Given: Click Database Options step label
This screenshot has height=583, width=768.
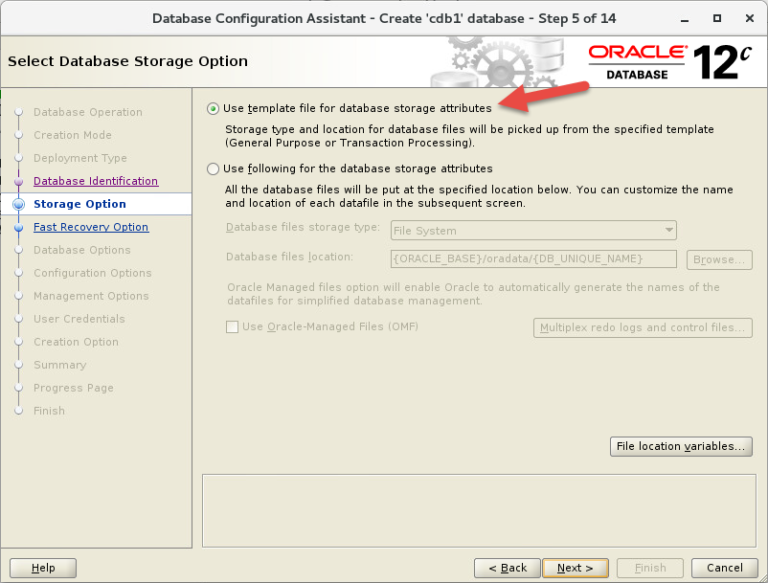Looking at the screenshot, I should 82,250.
